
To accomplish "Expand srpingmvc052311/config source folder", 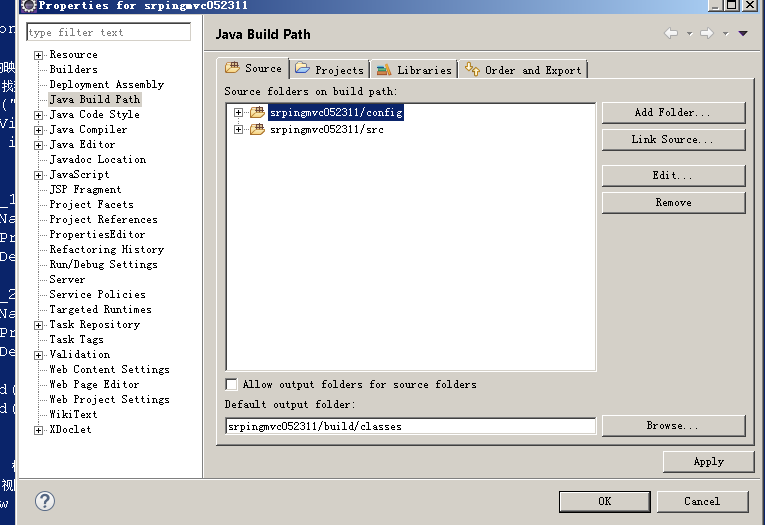I will coord(238,113).
